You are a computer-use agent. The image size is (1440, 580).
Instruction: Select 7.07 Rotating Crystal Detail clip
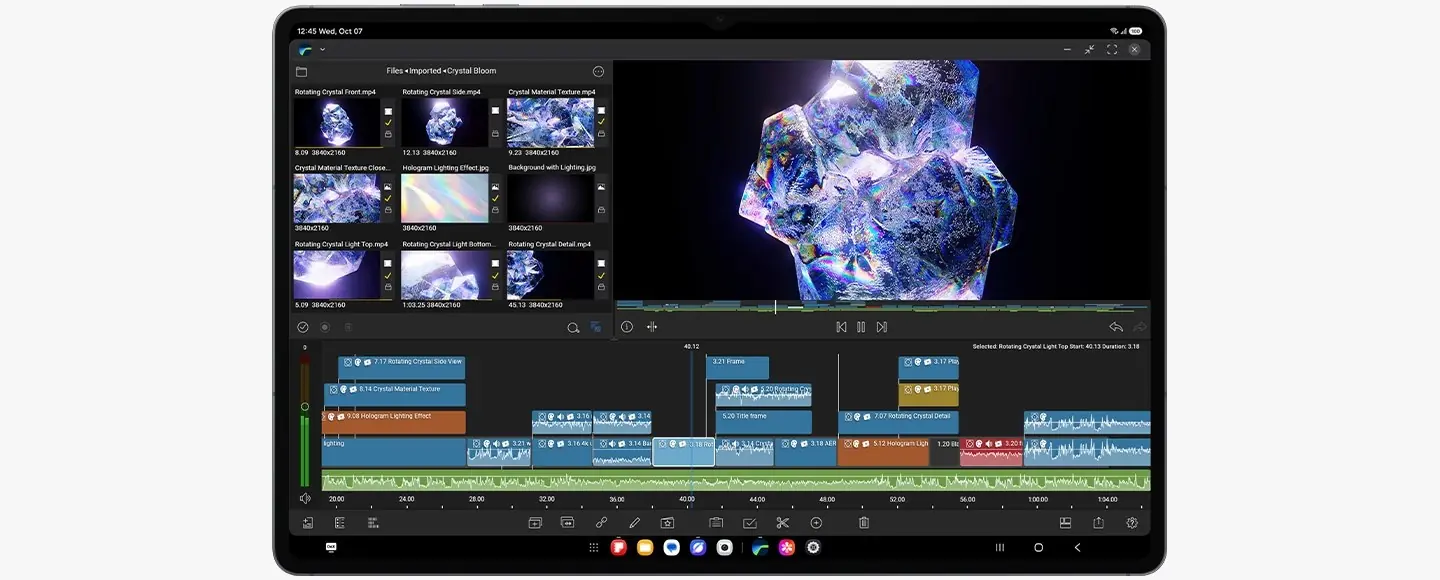click(898, 422)
